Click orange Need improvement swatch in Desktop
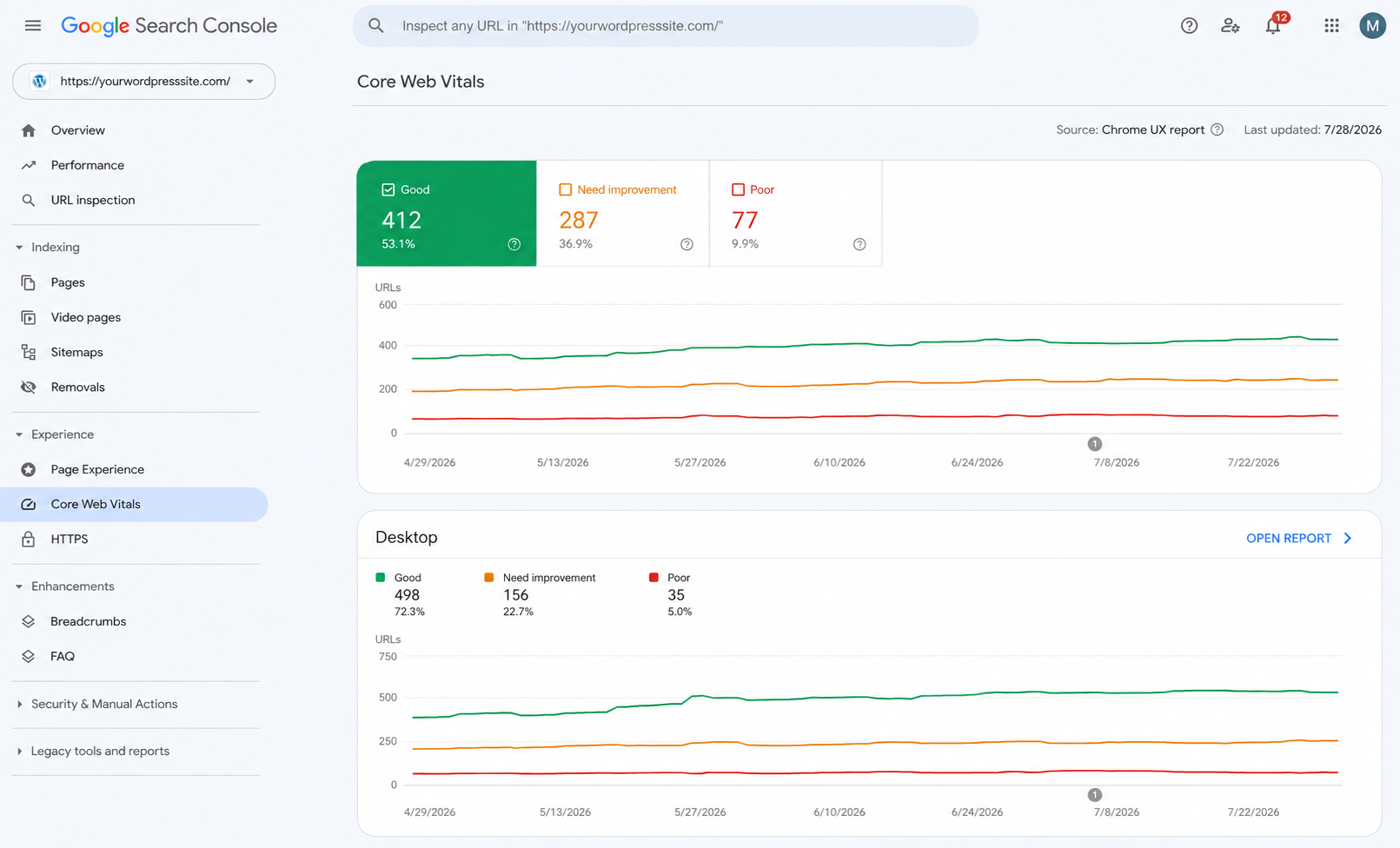The image size is (1400, 848). [488, 577]
